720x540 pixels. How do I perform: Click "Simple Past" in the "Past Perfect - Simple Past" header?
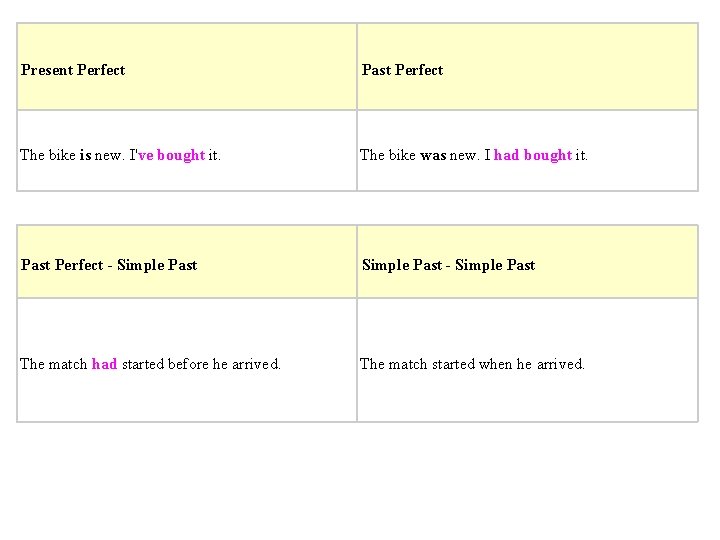pos(157,265)
